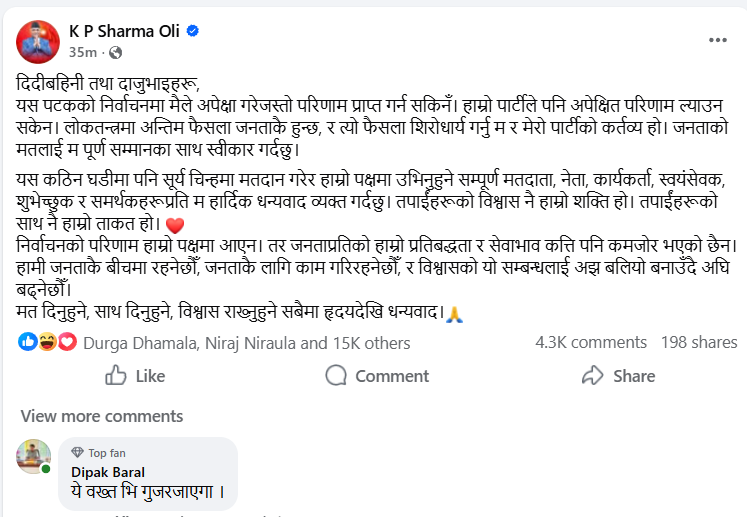Expand View more comments
The height and width of the screenshot is (517, 747).
pyautogui.click(x=88, y=416)
